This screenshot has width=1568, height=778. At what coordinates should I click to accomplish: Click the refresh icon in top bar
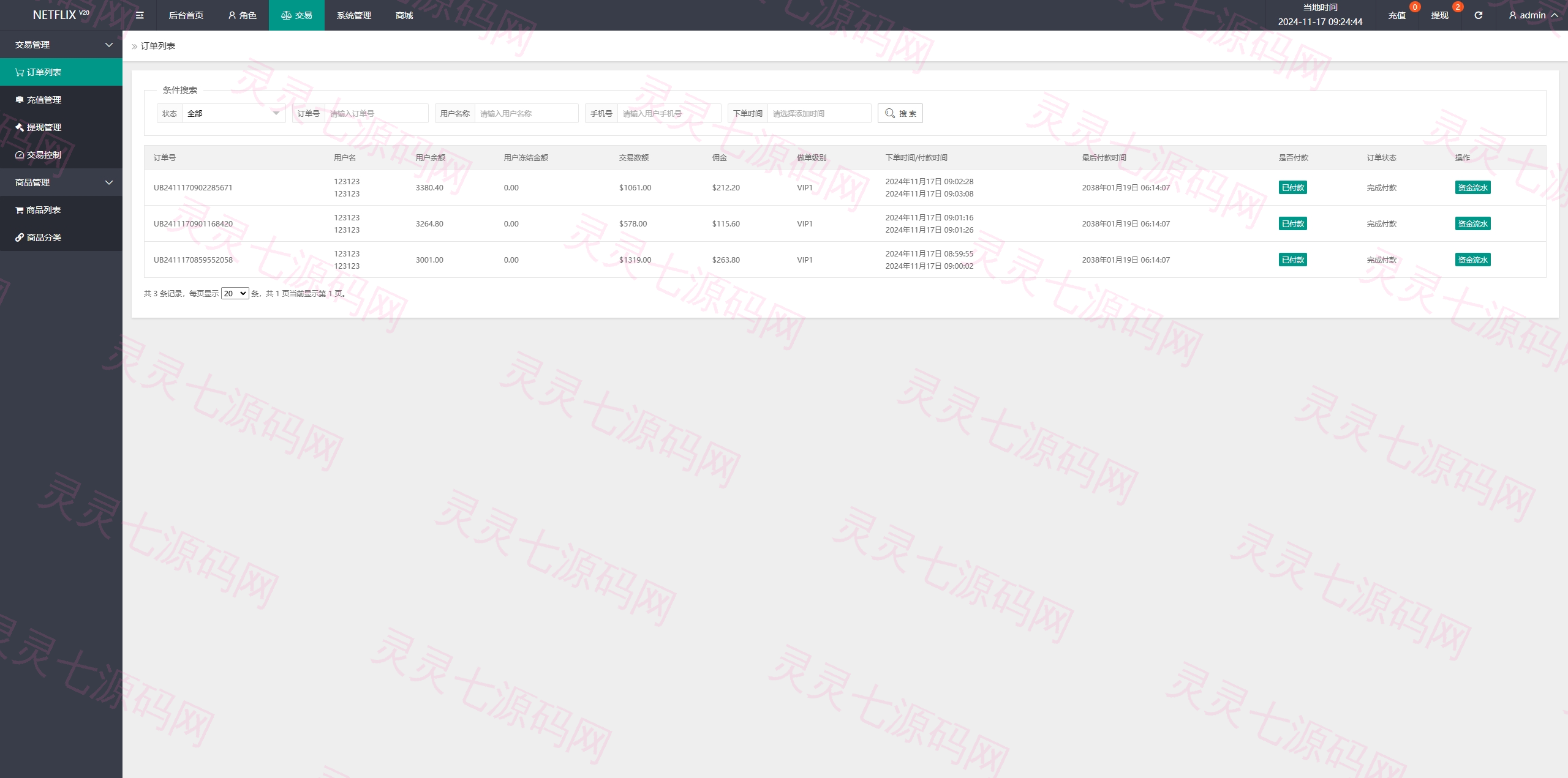pos(1478,15)
